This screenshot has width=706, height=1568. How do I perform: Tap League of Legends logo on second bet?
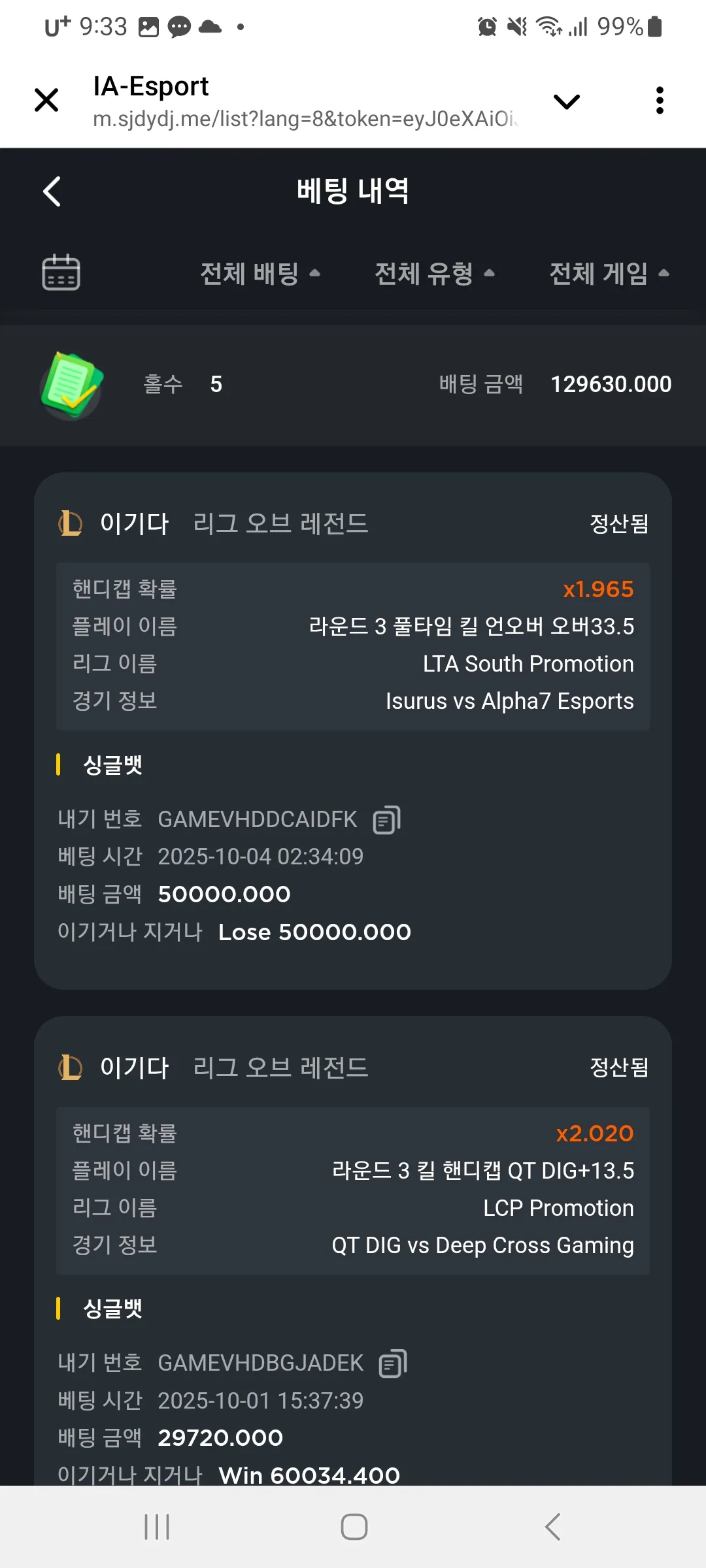click(x=70, y=1068)
